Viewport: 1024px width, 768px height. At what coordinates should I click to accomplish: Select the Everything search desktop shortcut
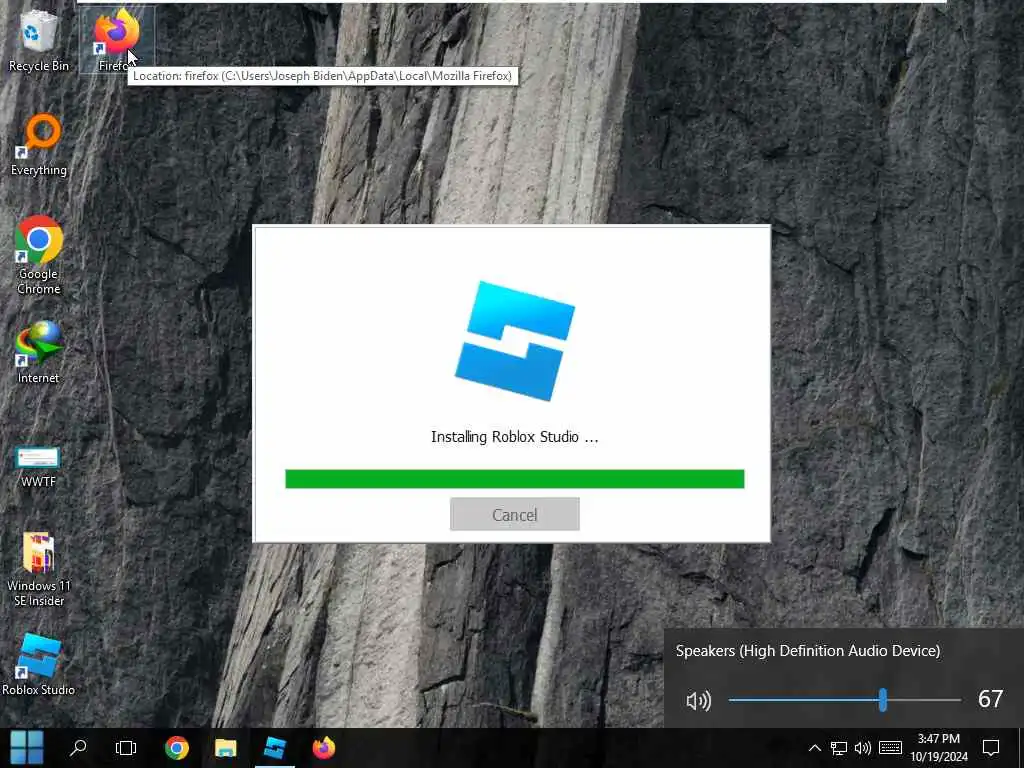click(39, 145)
